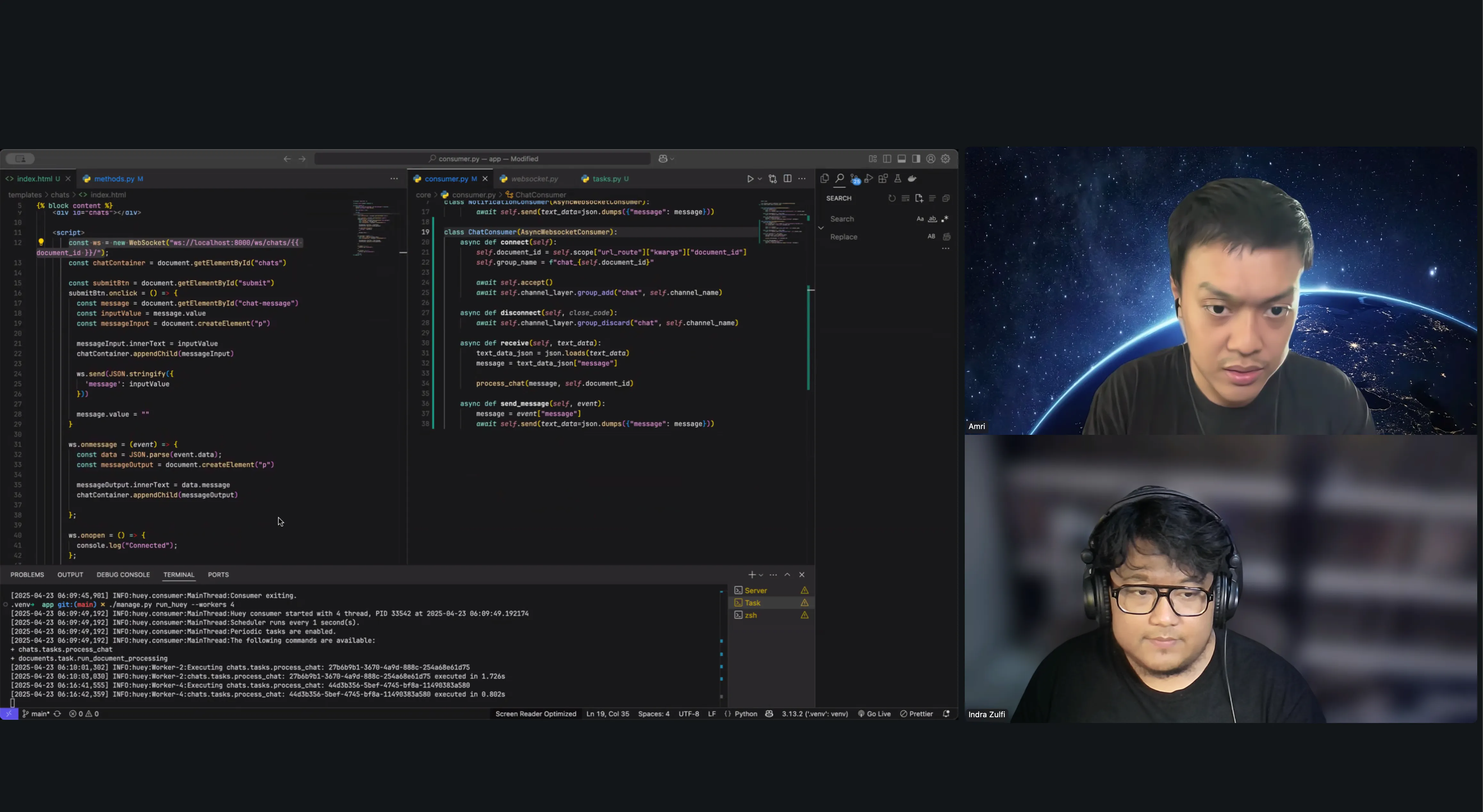
Task: Open the Testing flask view
Action: (x=897, y=178)
